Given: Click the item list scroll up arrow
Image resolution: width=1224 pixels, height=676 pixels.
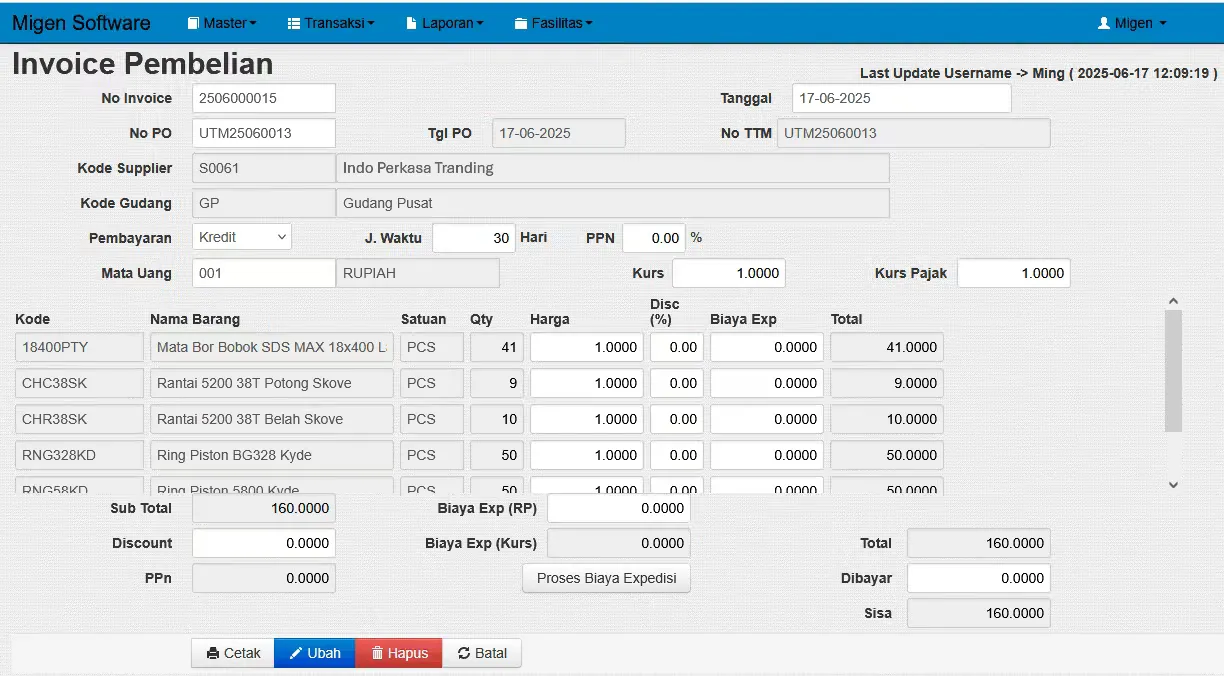Looking at the screenshot, I should 1174,300.
